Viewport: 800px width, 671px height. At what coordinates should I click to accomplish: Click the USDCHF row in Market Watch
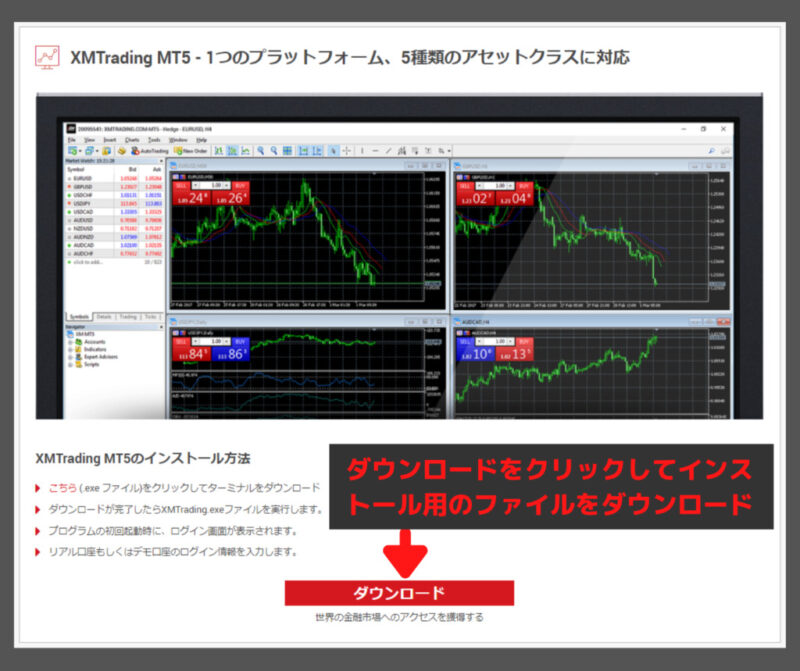114,195
